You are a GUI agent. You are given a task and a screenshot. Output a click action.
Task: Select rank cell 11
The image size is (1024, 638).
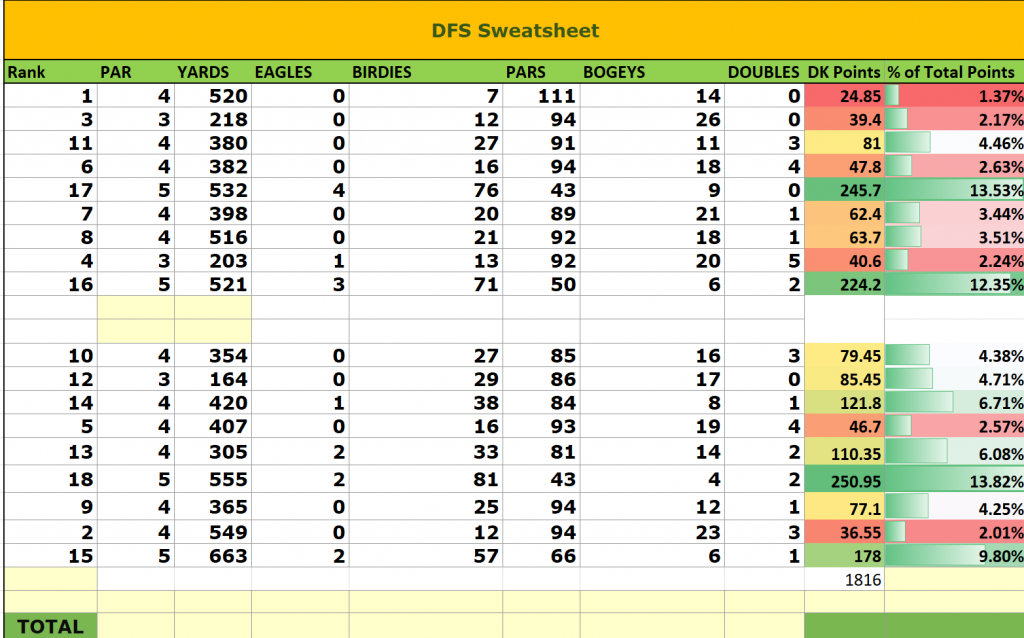[51, 143]
